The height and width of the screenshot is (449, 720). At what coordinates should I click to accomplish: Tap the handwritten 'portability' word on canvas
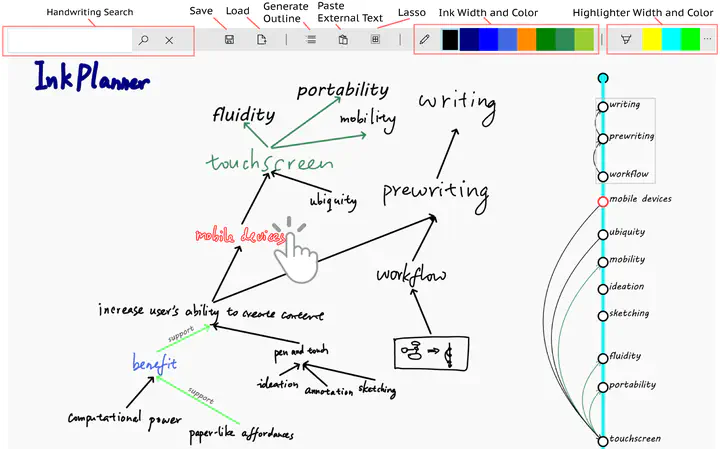(x=343, y=90)
